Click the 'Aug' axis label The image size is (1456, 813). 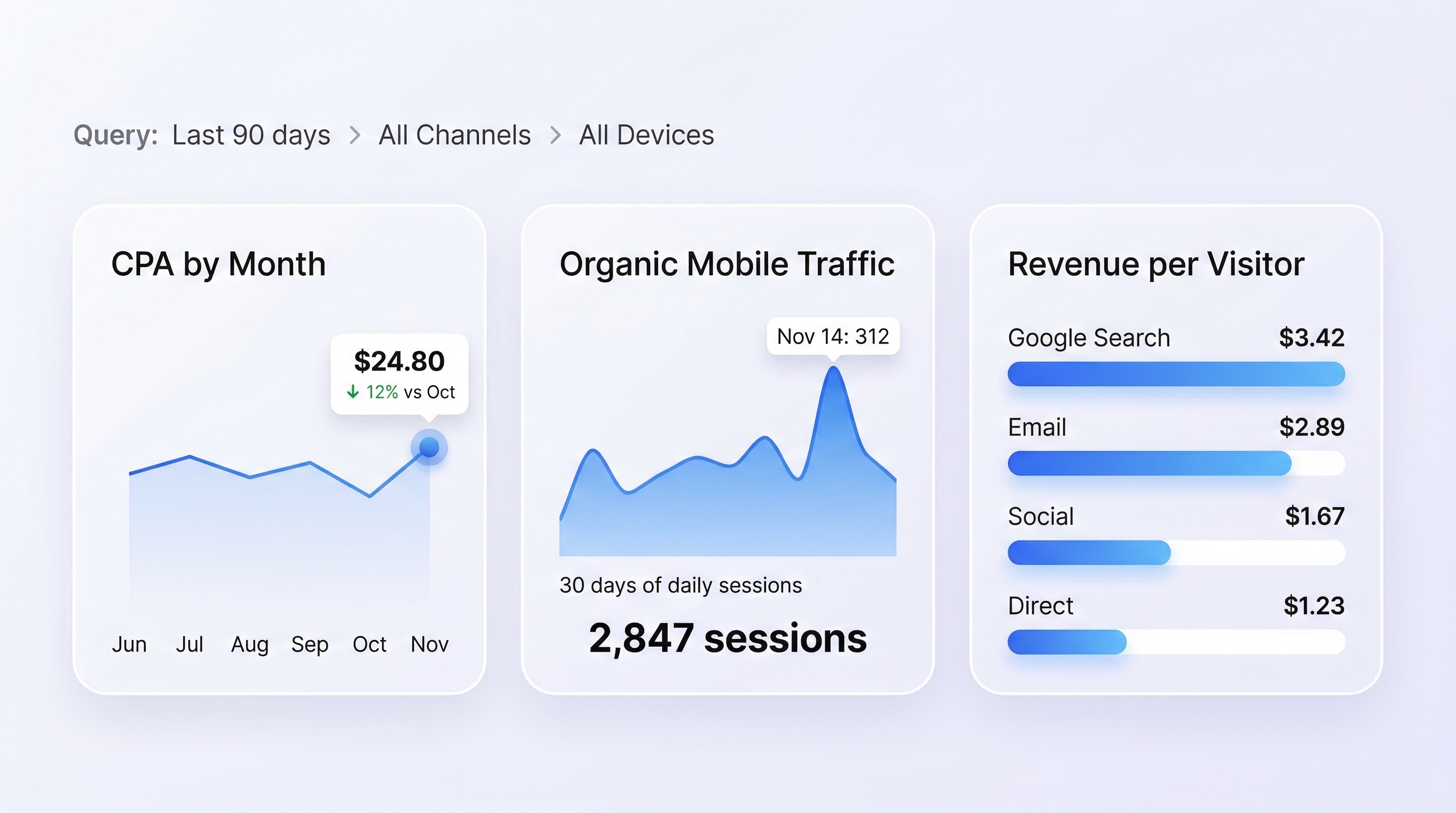pos(250,645)
